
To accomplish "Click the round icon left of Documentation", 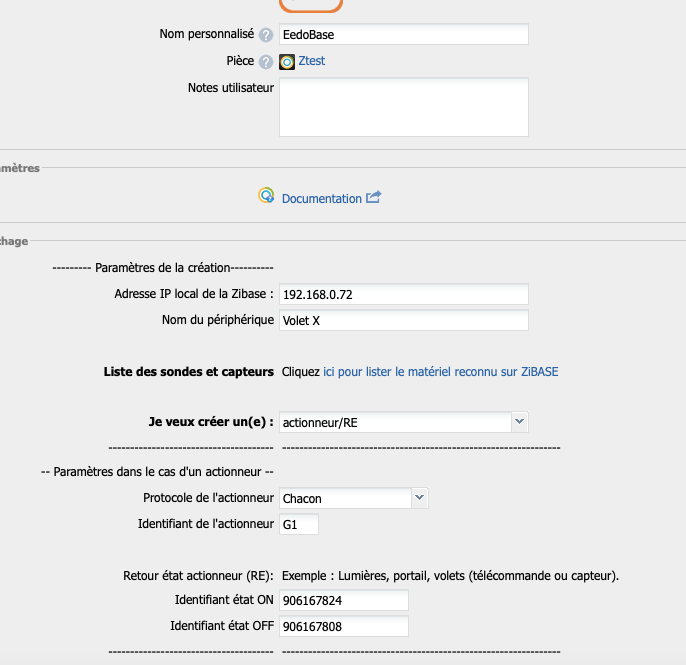I will (x=266, y=197).
